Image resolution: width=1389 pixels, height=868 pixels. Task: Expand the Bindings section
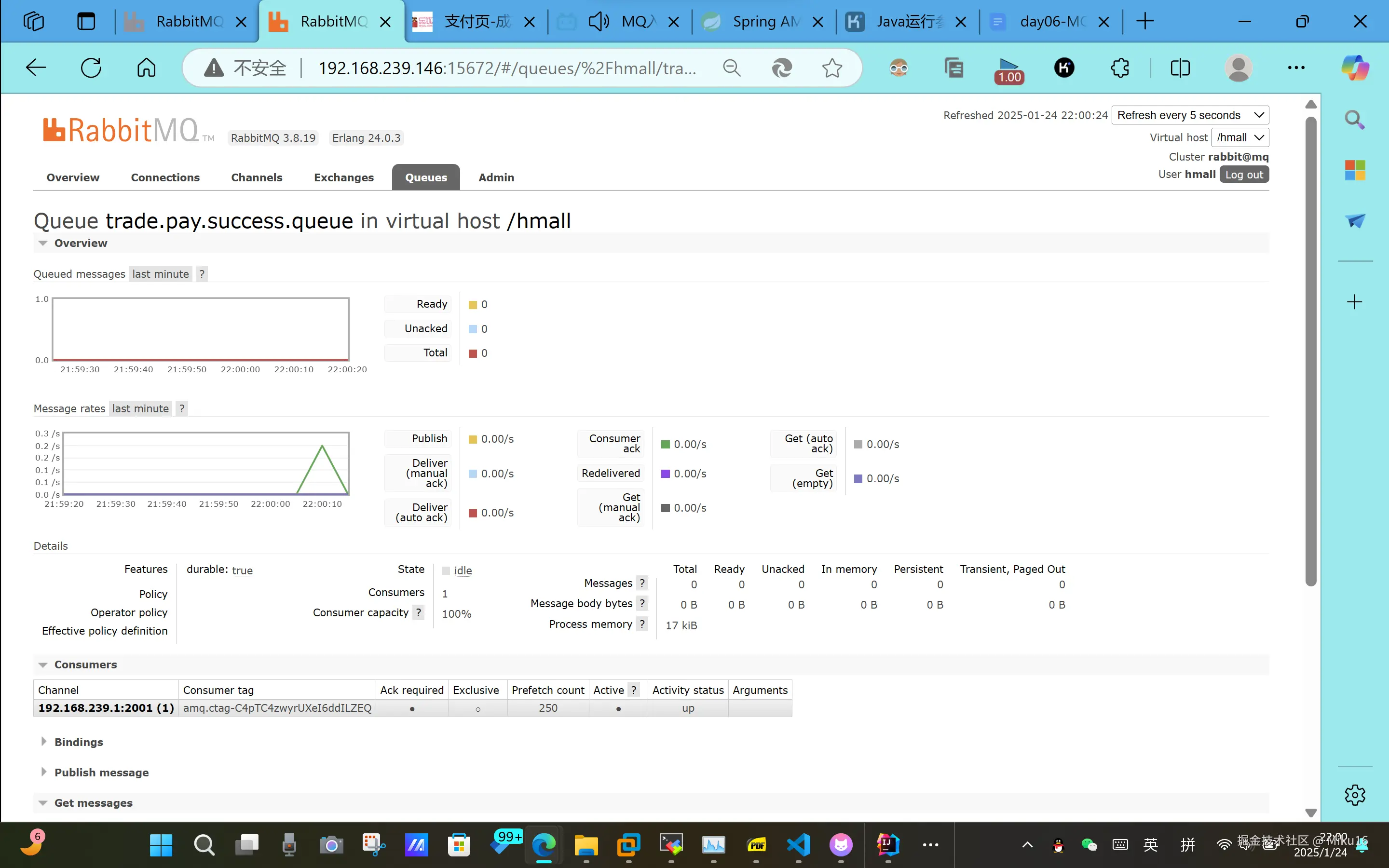click(x=78, y=742)
